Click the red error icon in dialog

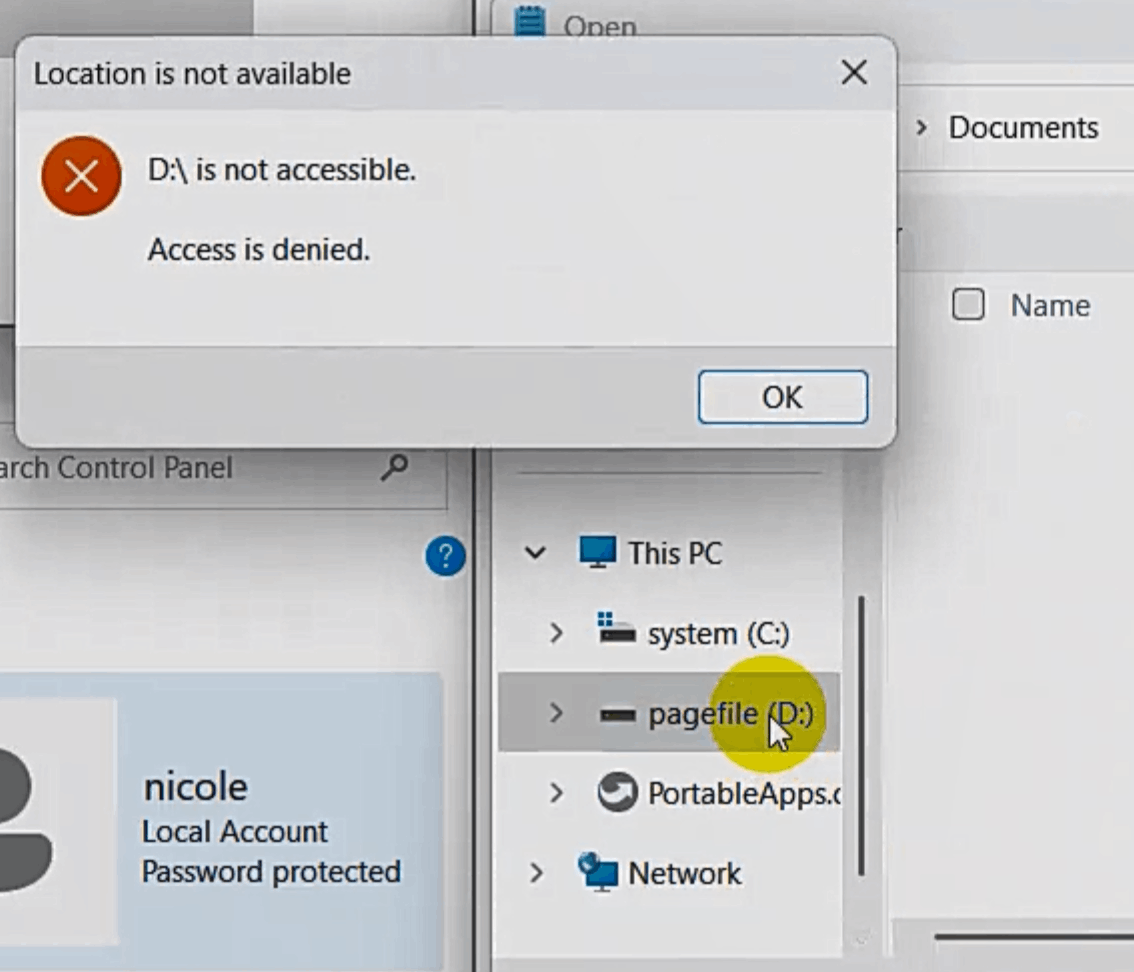80,176
